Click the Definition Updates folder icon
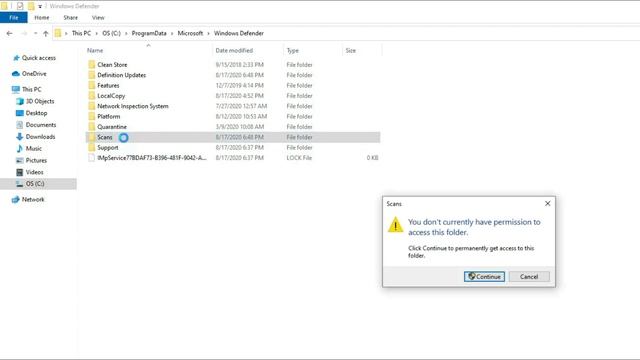This screenshot has height=360, width=640. [91, 75]
